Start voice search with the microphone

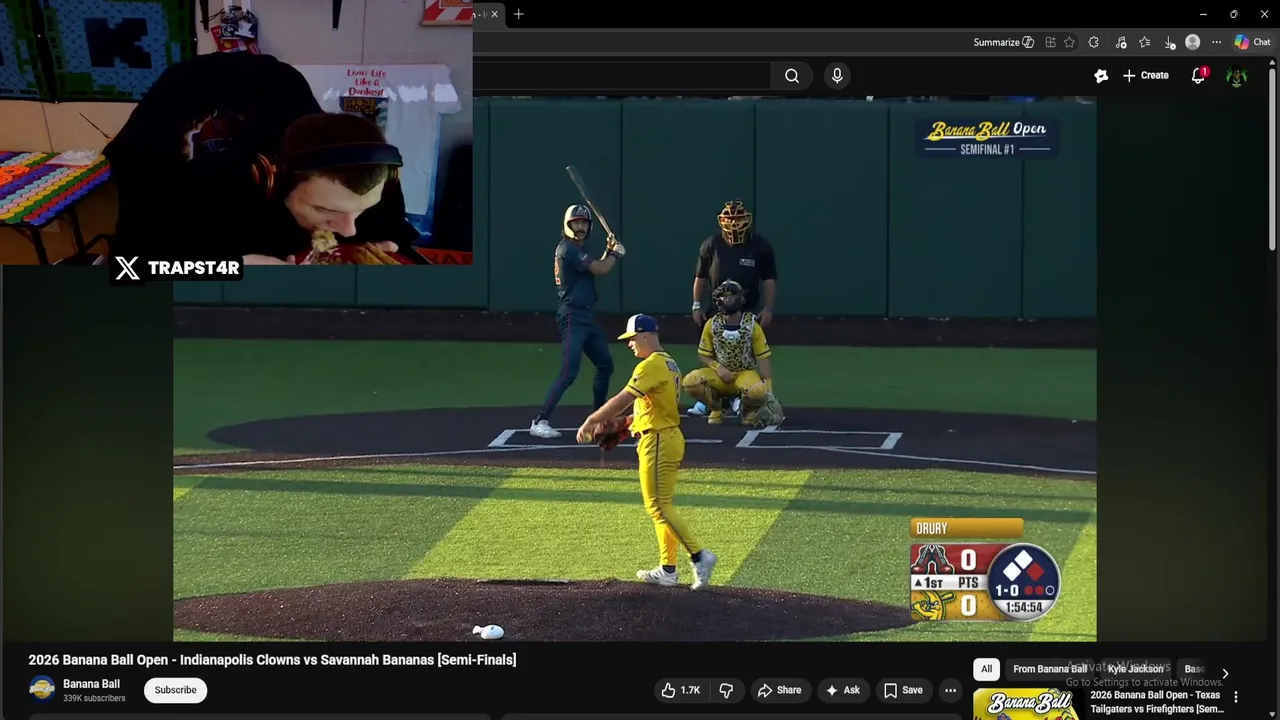click(837, 75)
